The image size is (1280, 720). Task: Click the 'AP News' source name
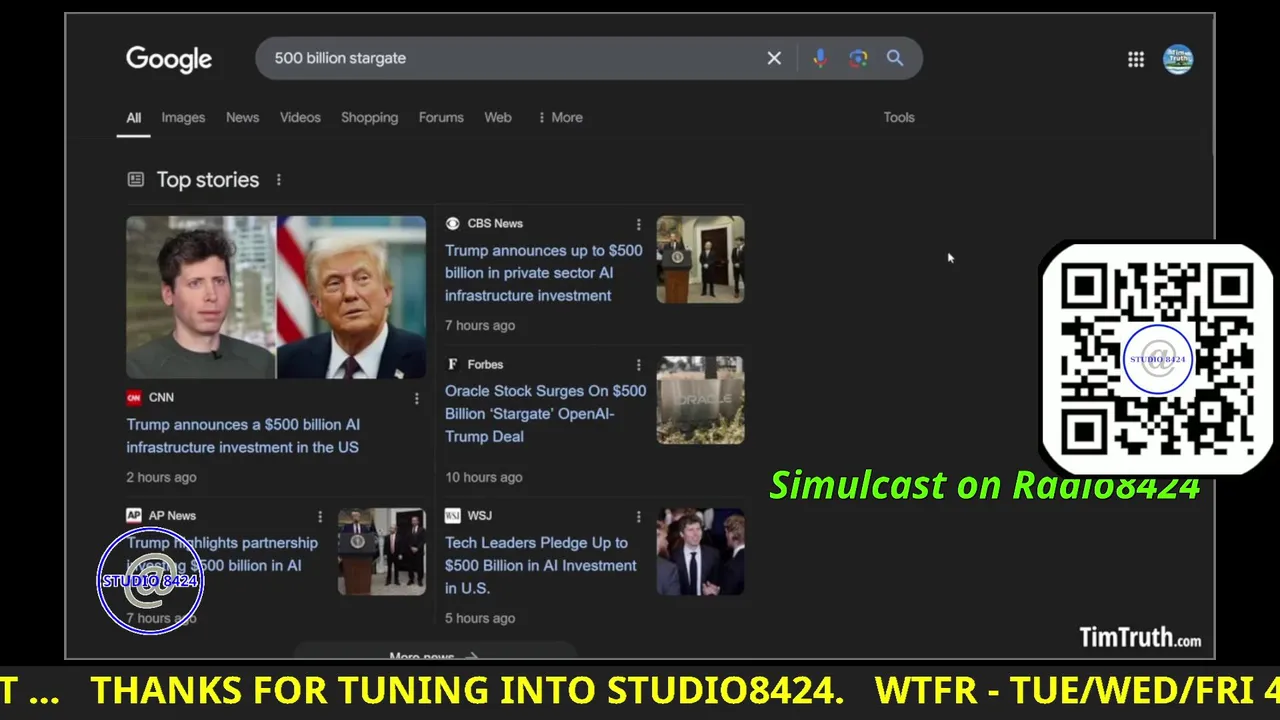coord(172,515)
